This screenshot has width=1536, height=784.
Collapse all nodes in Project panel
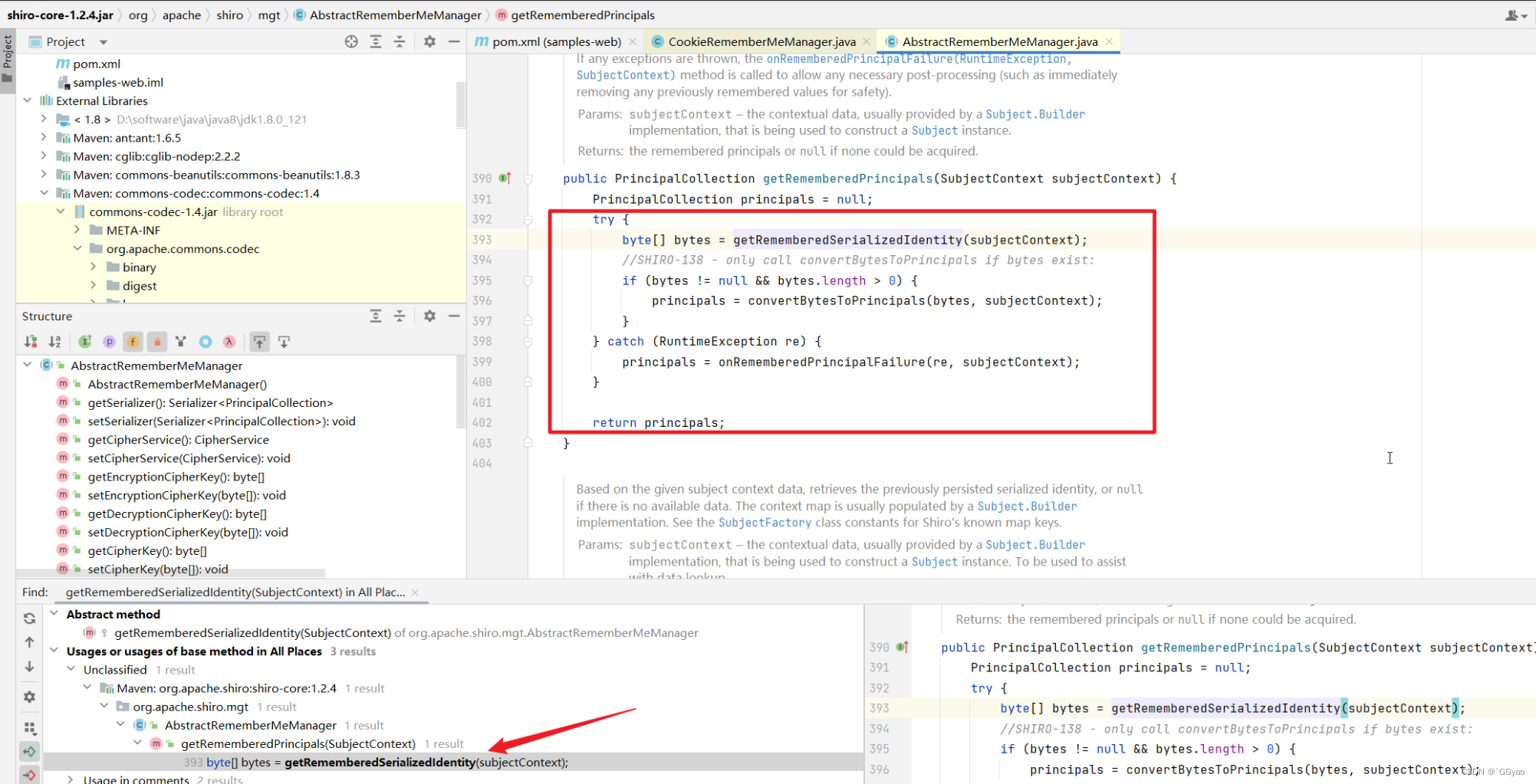pyautogui.click(x=400, y=41)
